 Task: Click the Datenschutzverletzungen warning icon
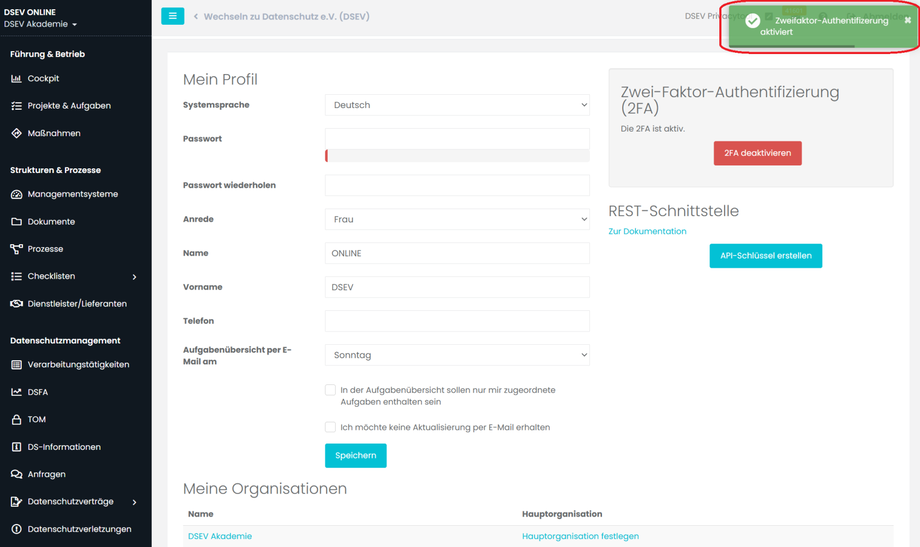pos(16,529)
